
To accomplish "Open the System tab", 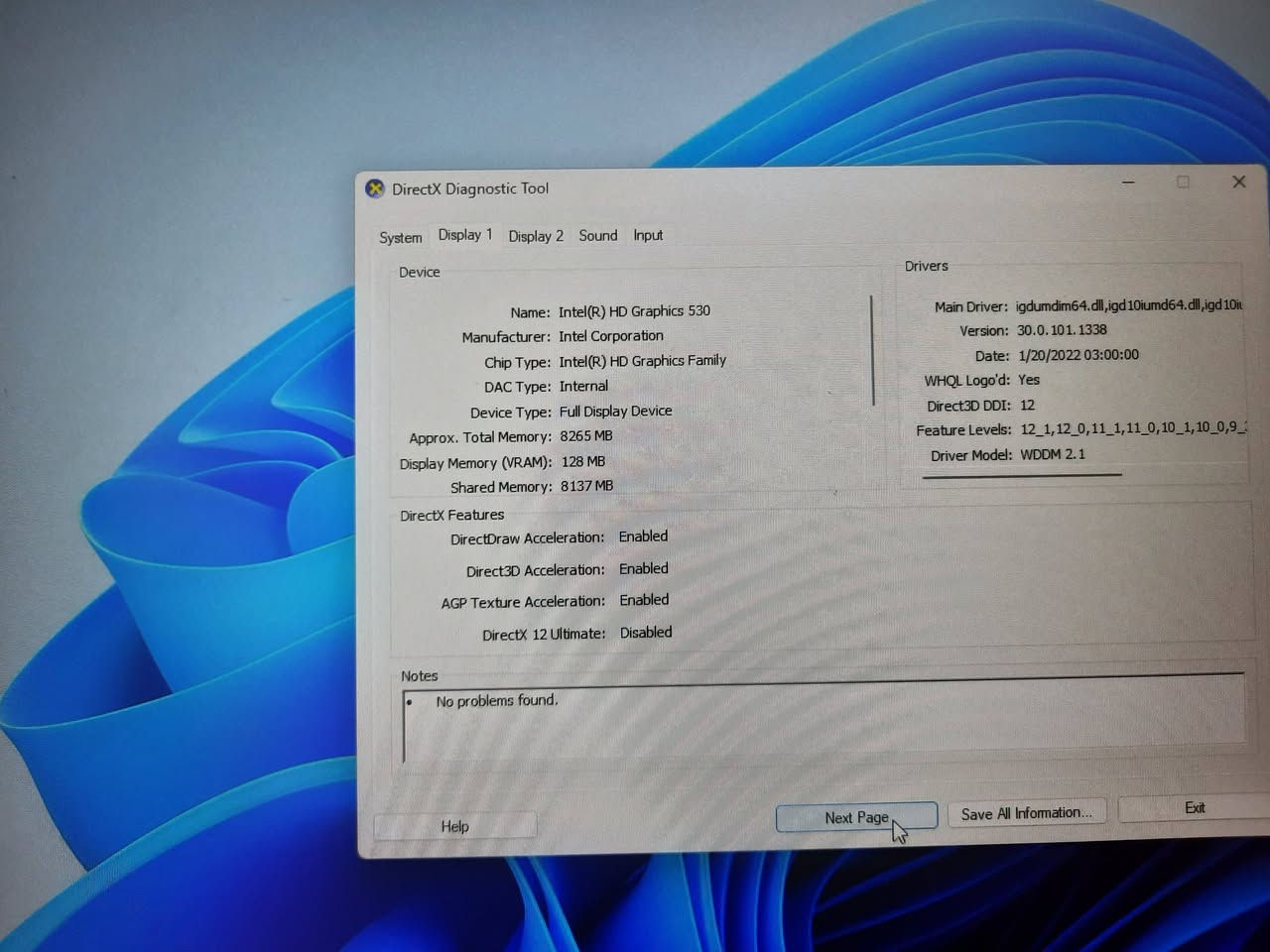I will tap(401, 237).
